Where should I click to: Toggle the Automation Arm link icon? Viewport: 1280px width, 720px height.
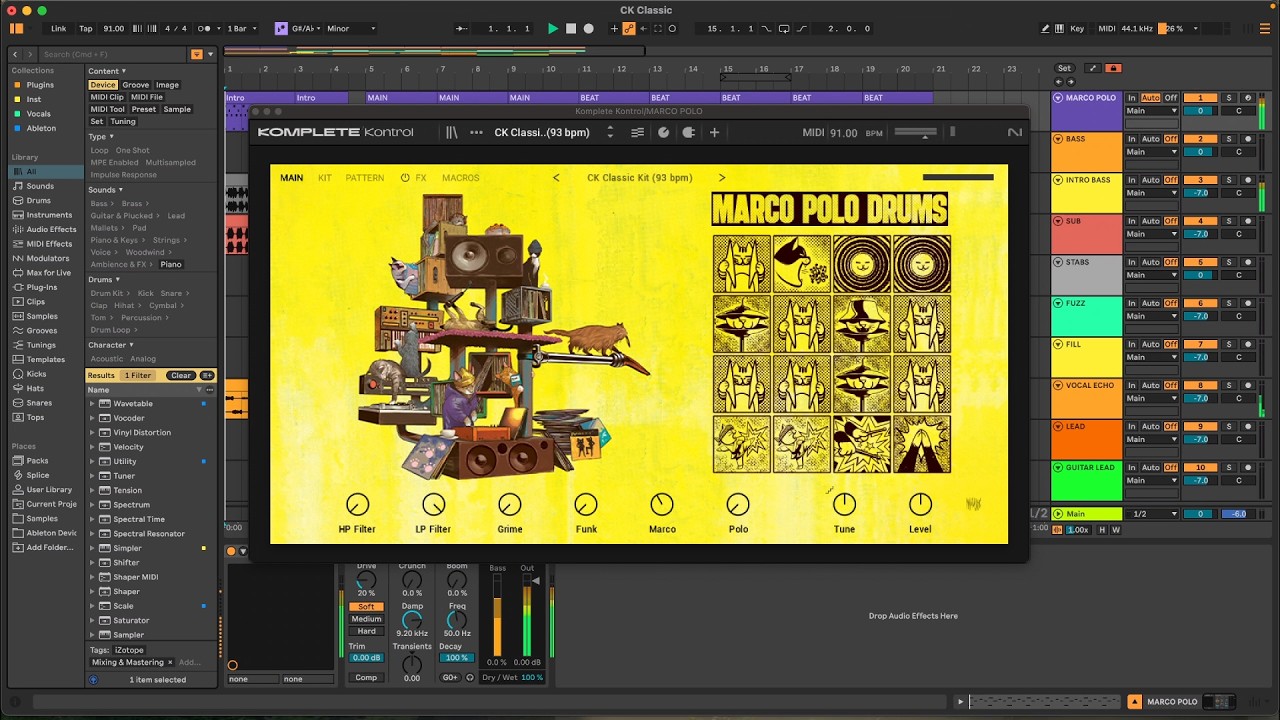pos(629,29)
